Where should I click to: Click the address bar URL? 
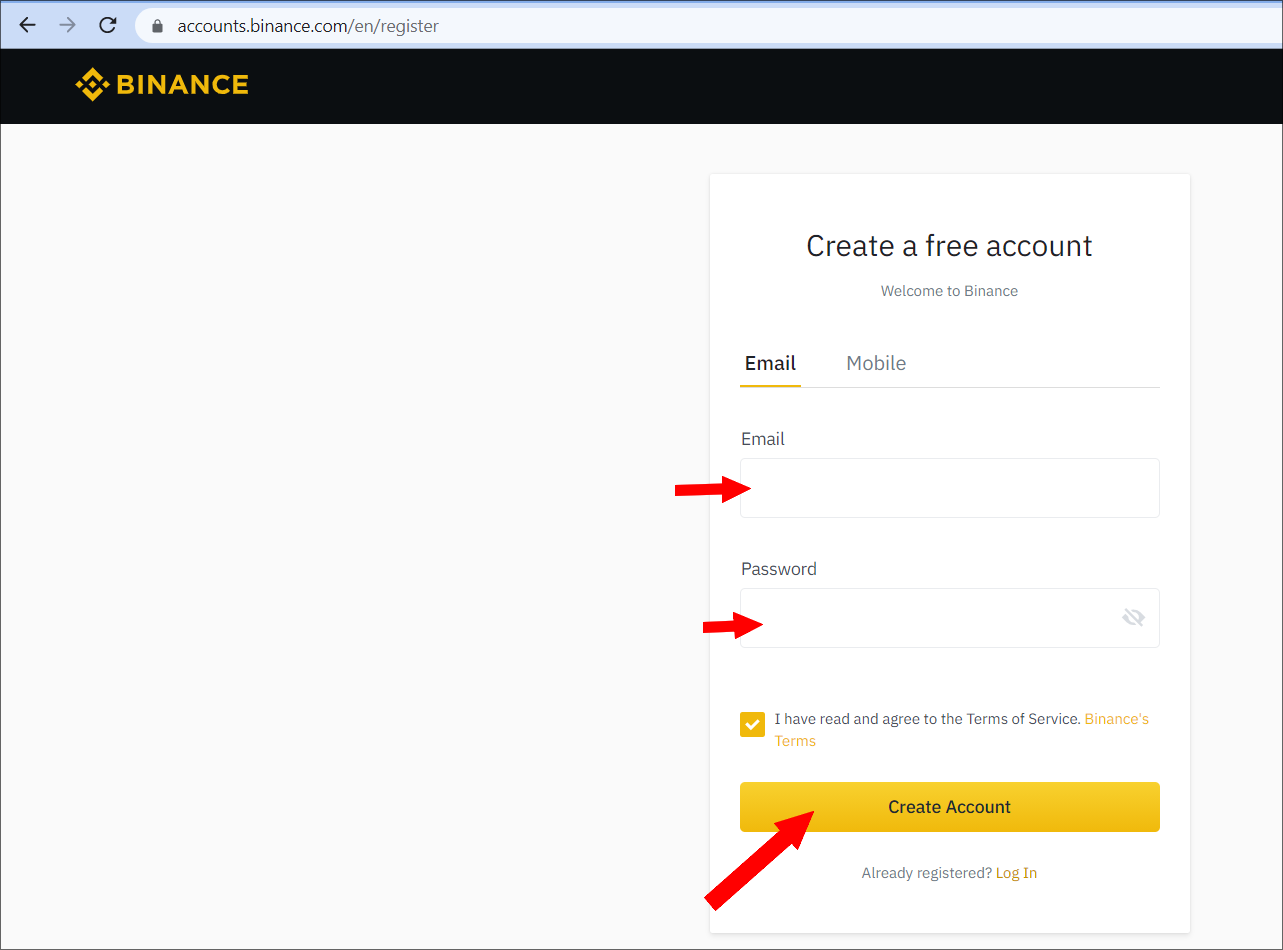[308, 26]
